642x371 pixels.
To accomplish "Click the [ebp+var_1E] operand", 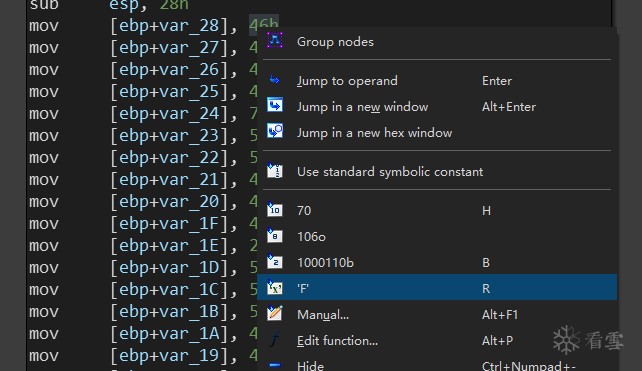I will click(x=168, y=246).
